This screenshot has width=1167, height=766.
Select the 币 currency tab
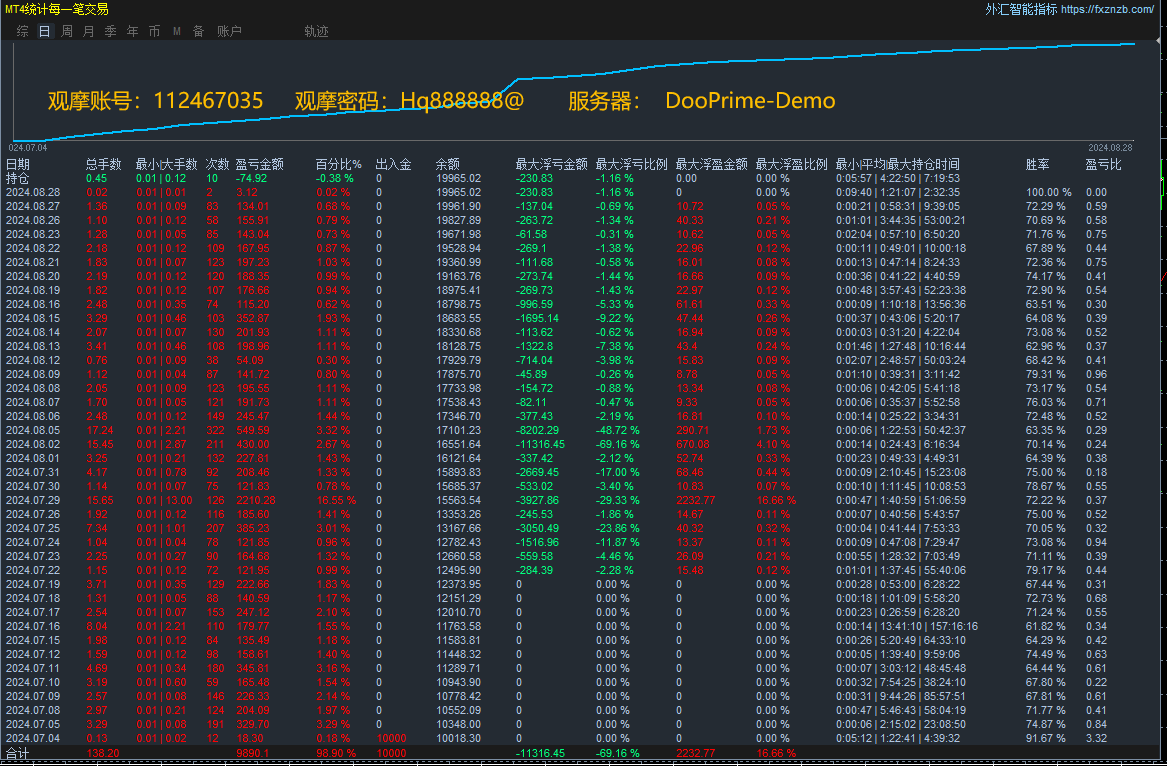point(155,31)
